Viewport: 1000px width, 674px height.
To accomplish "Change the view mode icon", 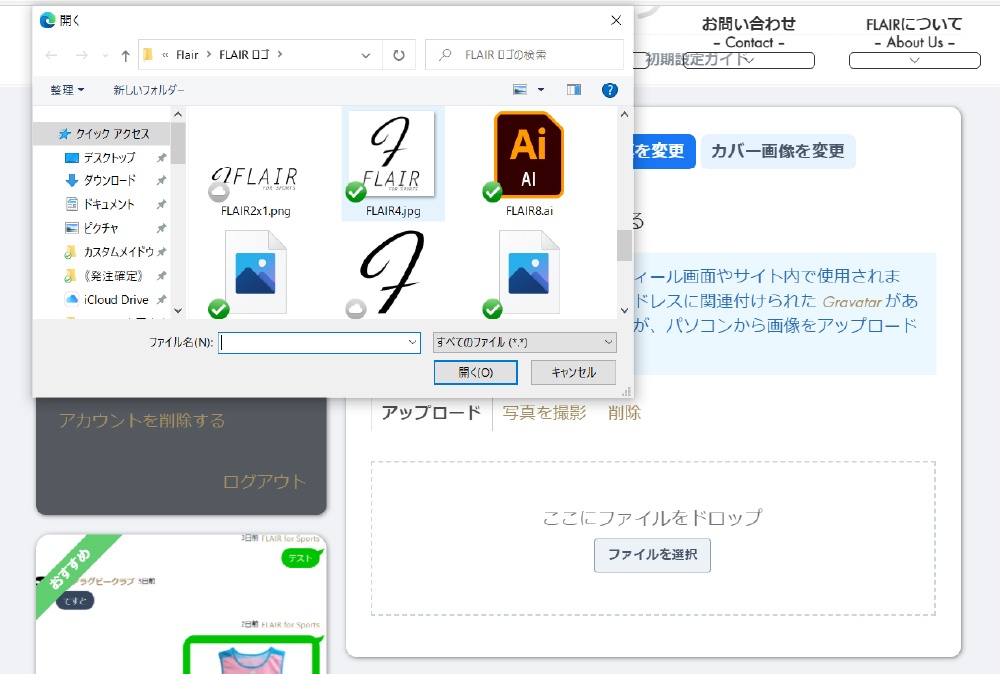I will click(x=520, y=90).
